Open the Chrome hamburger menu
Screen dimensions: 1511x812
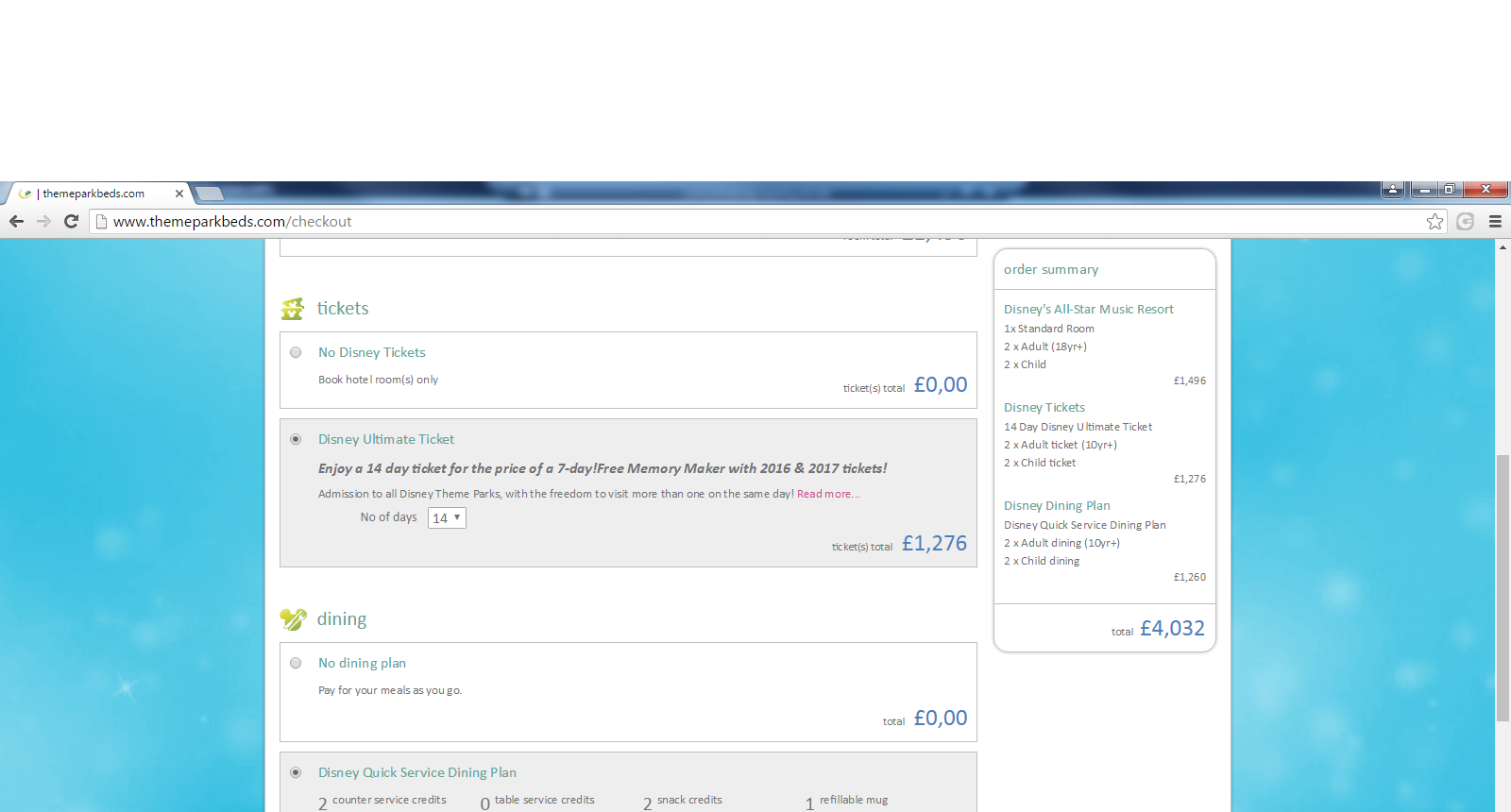tap(1495, 221)
